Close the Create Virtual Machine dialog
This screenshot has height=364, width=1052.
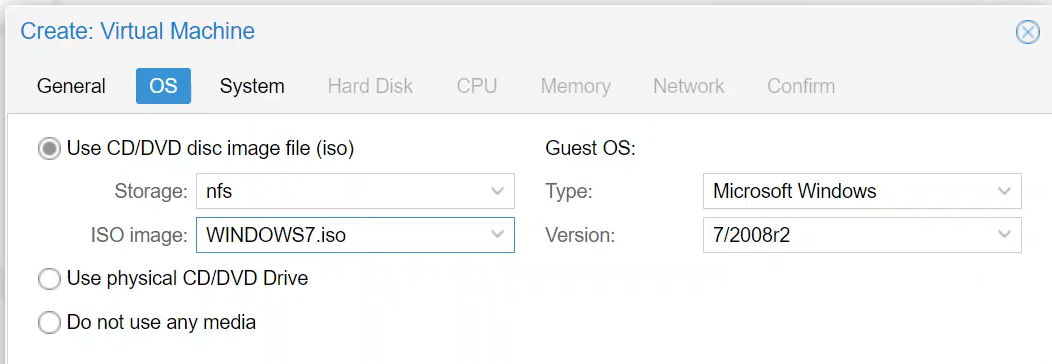(x=1027, y=32)
